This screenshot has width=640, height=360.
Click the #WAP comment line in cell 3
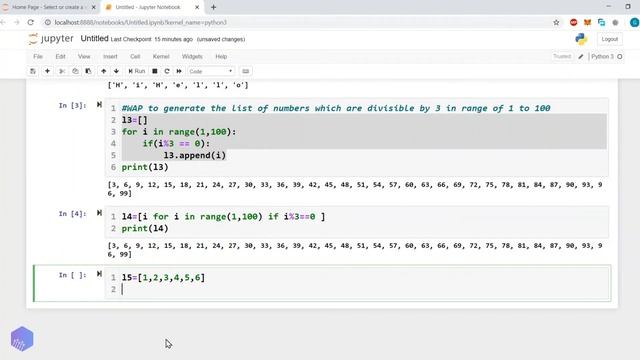(336, 108)
